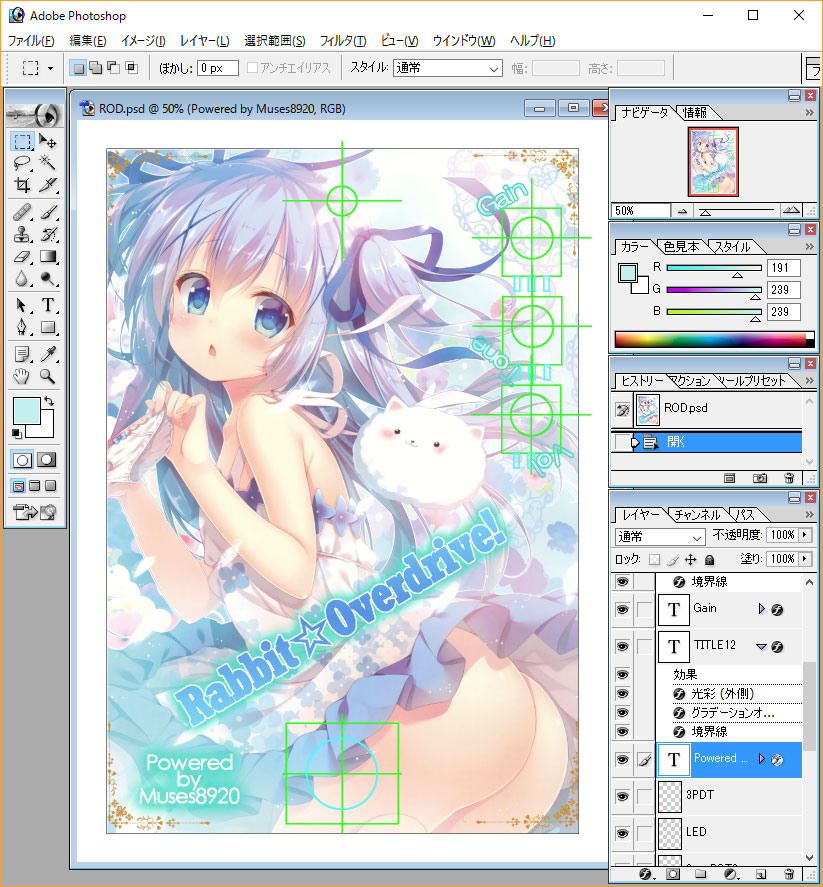Screen dimensions: 823x887
Task: Select the Type tool
Action: pos(48,305)
